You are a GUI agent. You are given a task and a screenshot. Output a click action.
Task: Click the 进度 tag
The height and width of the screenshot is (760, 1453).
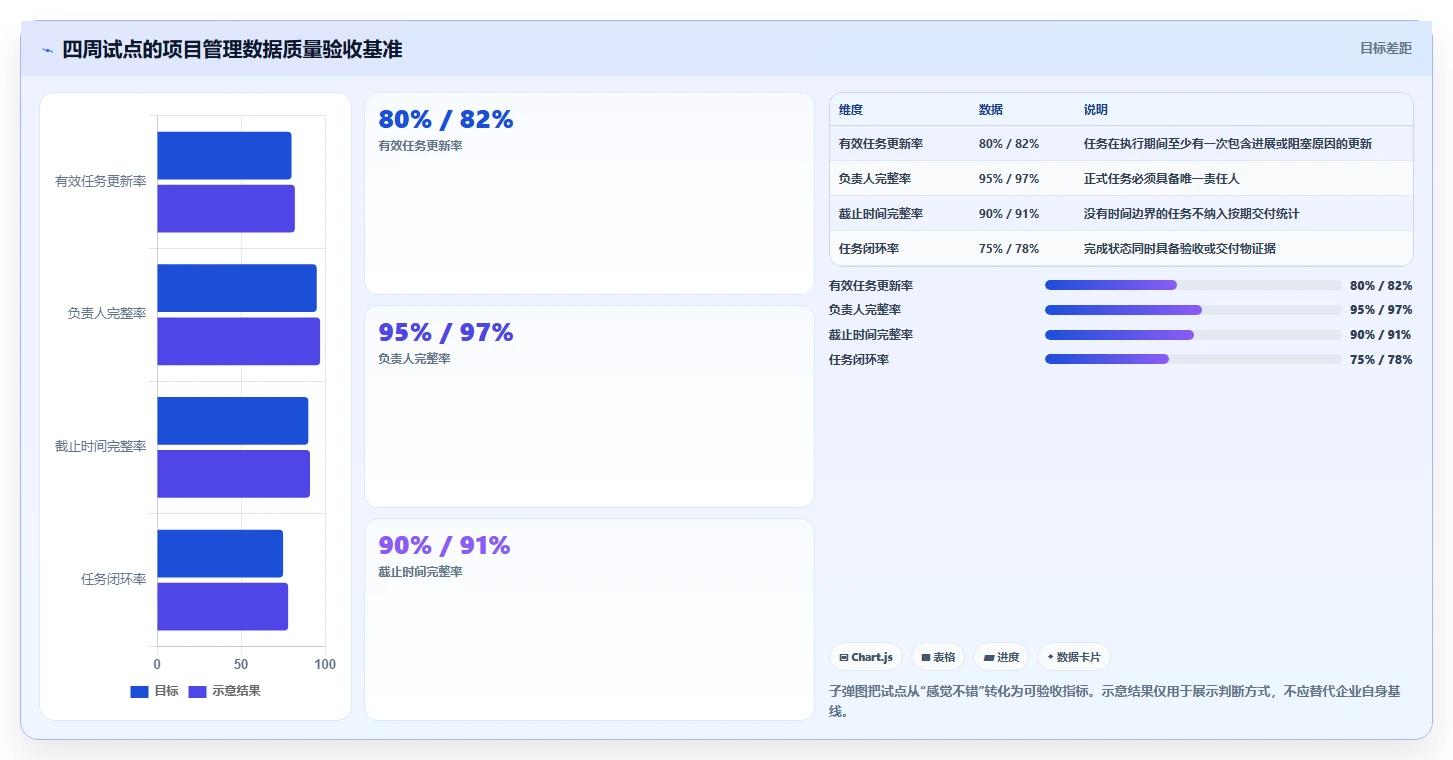pyautogui.click(x=1001, y=657)
